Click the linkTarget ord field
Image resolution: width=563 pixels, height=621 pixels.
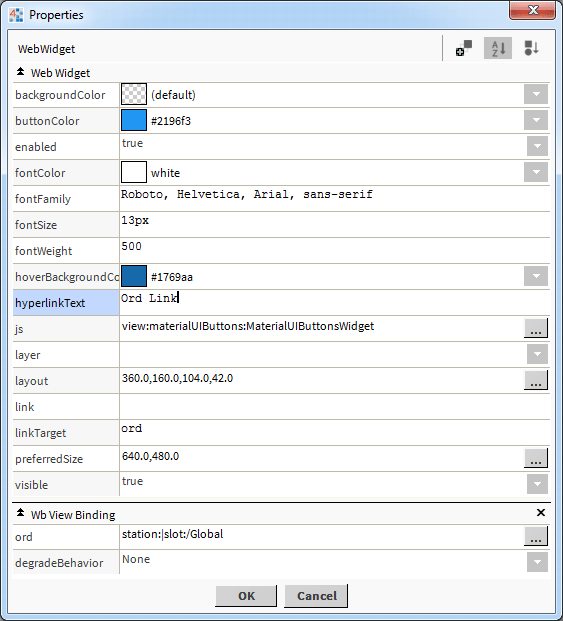pyautogui.click(x=335, y=432)
